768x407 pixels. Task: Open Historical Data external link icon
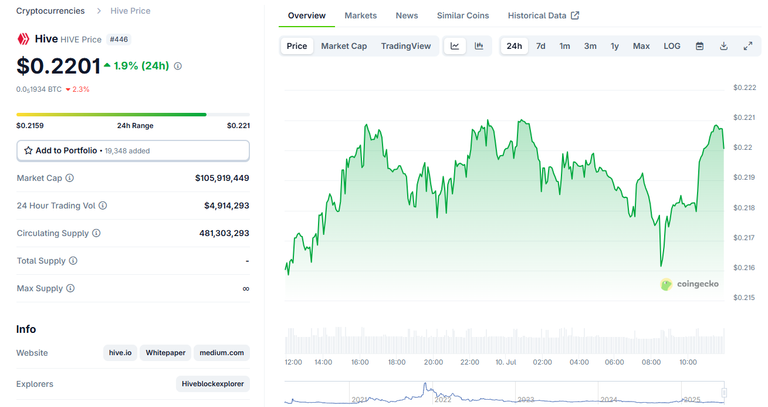pyautogui.click(x=575, y=16)
